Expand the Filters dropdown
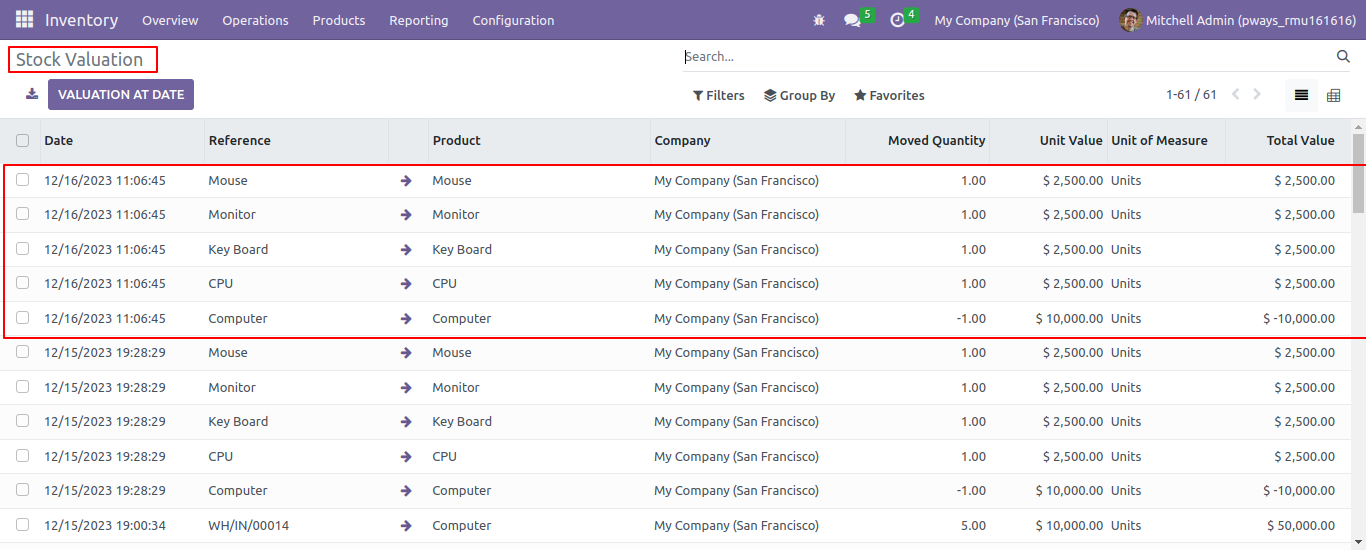 [x=718, y=95]
